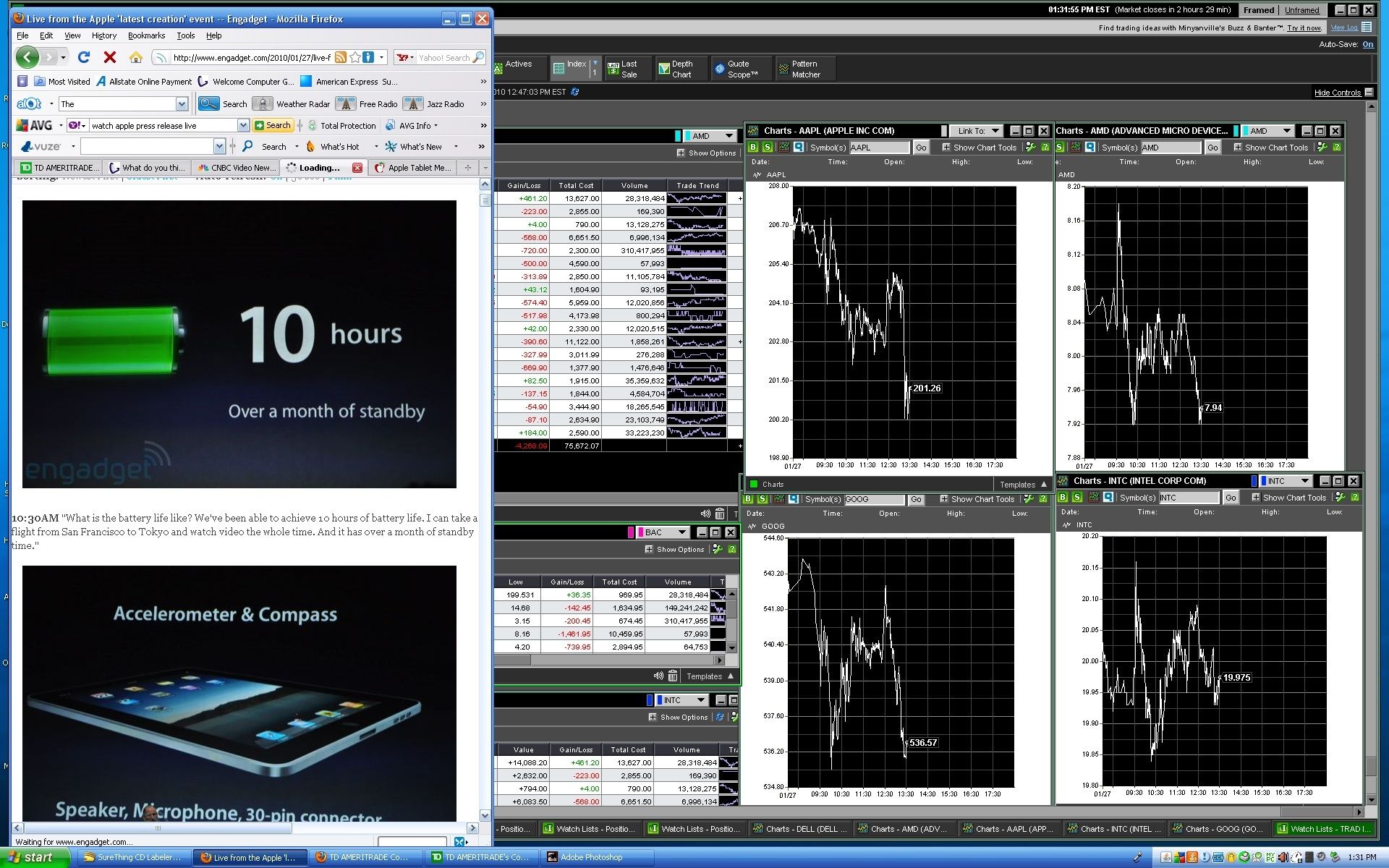Viewport: 1389px width, 868px height.
Task: Switch to Apple Tablet Me... tab
Action: (412, 168)
